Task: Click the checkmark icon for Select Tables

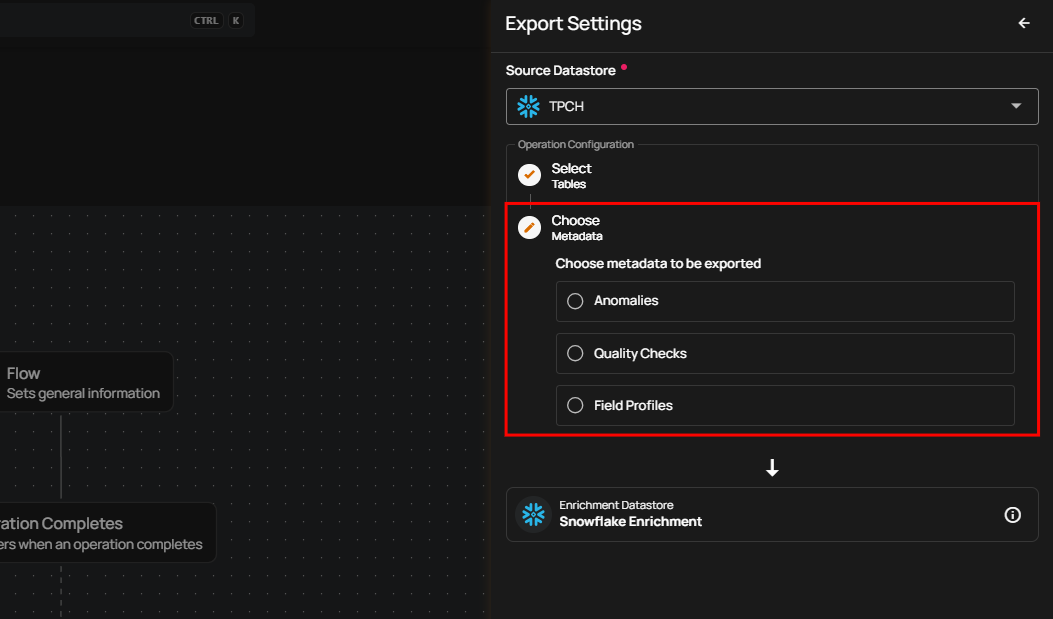Action: click(529, 175)
